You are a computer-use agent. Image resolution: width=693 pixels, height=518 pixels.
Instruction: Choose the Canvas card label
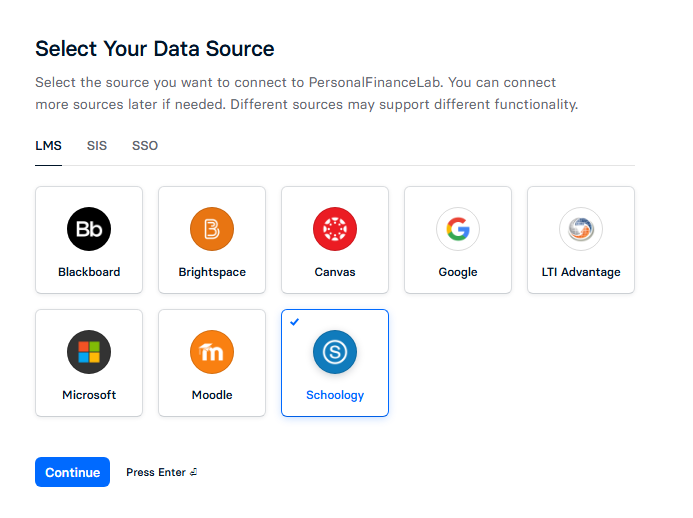pos(335,272)
